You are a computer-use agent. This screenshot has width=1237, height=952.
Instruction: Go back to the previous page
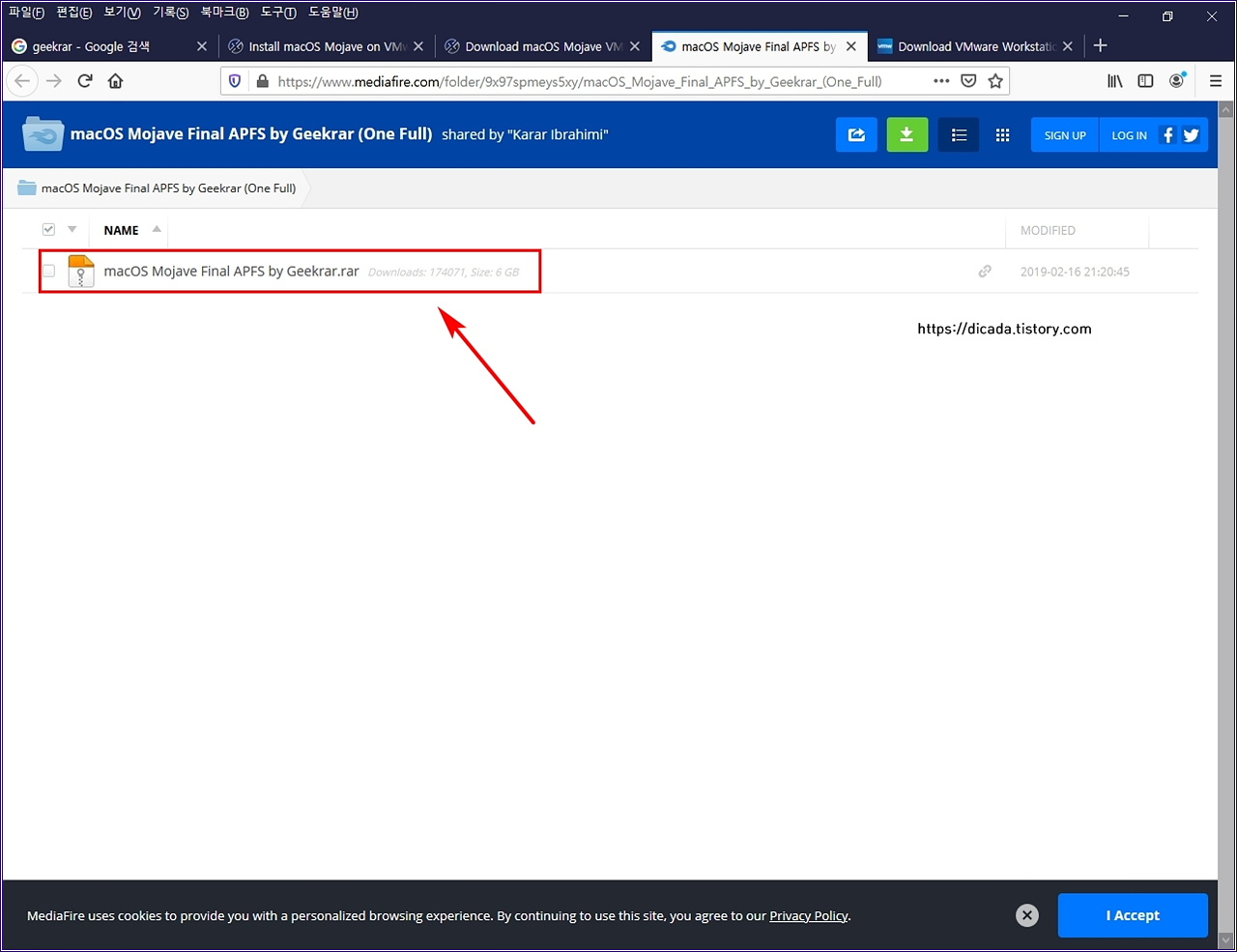coord(23,81)
